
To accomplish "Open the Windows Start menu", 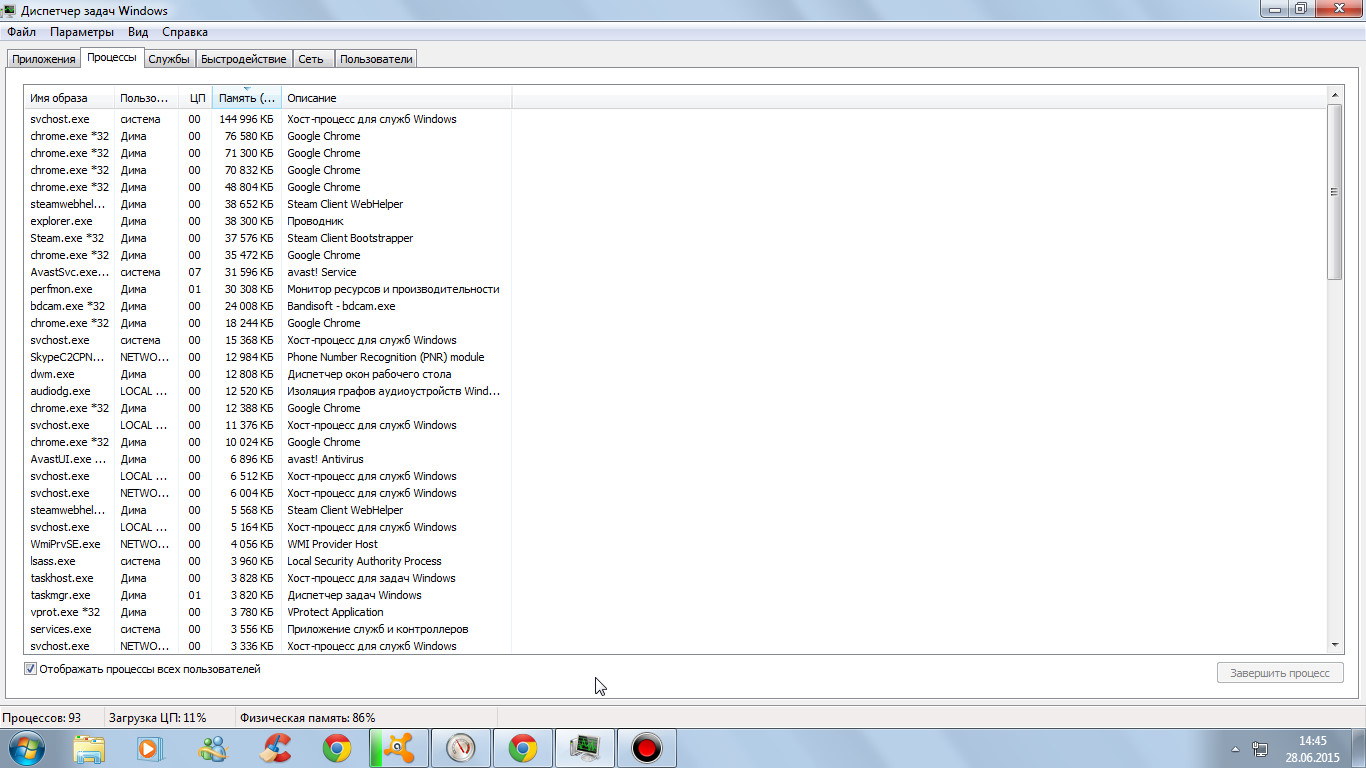I will [x=26, y=748].
